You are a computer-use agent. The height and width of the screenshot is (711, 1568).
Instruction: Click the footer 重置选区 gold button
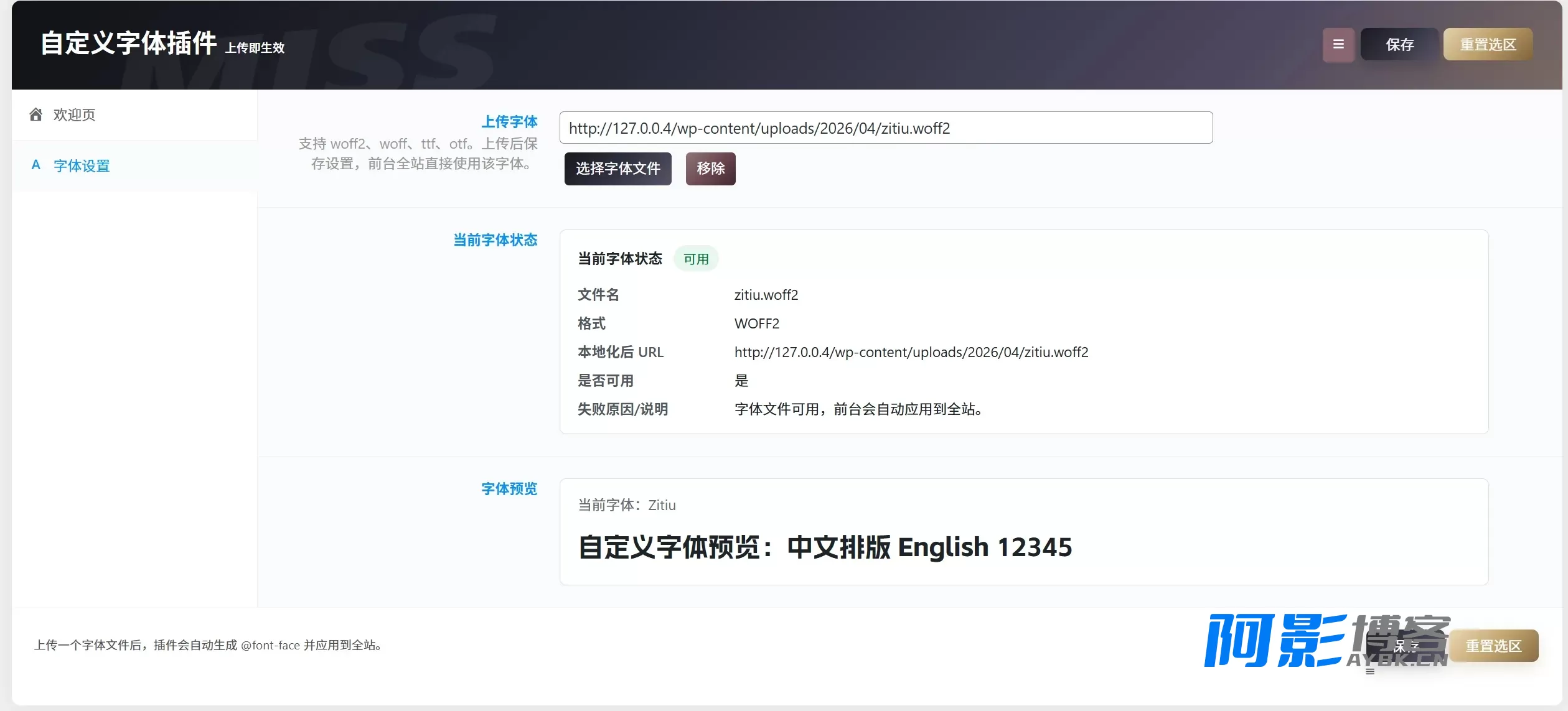pyautogui.click(x=1494, y=646)
